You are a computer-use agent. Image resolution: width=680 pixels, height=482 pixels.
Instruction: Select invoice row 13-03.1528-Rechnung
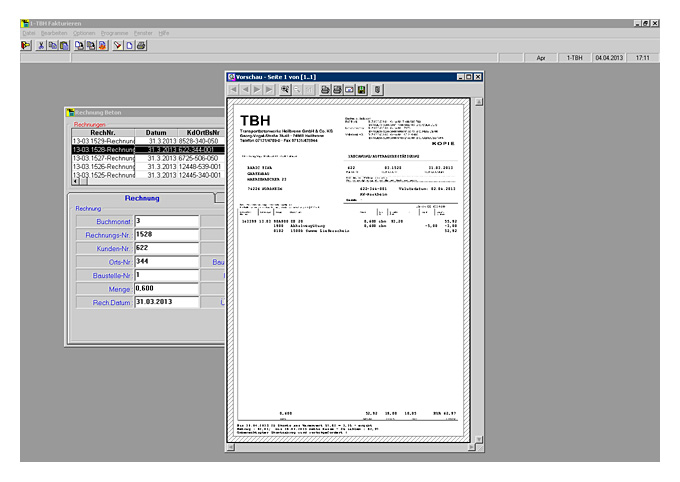148,150
